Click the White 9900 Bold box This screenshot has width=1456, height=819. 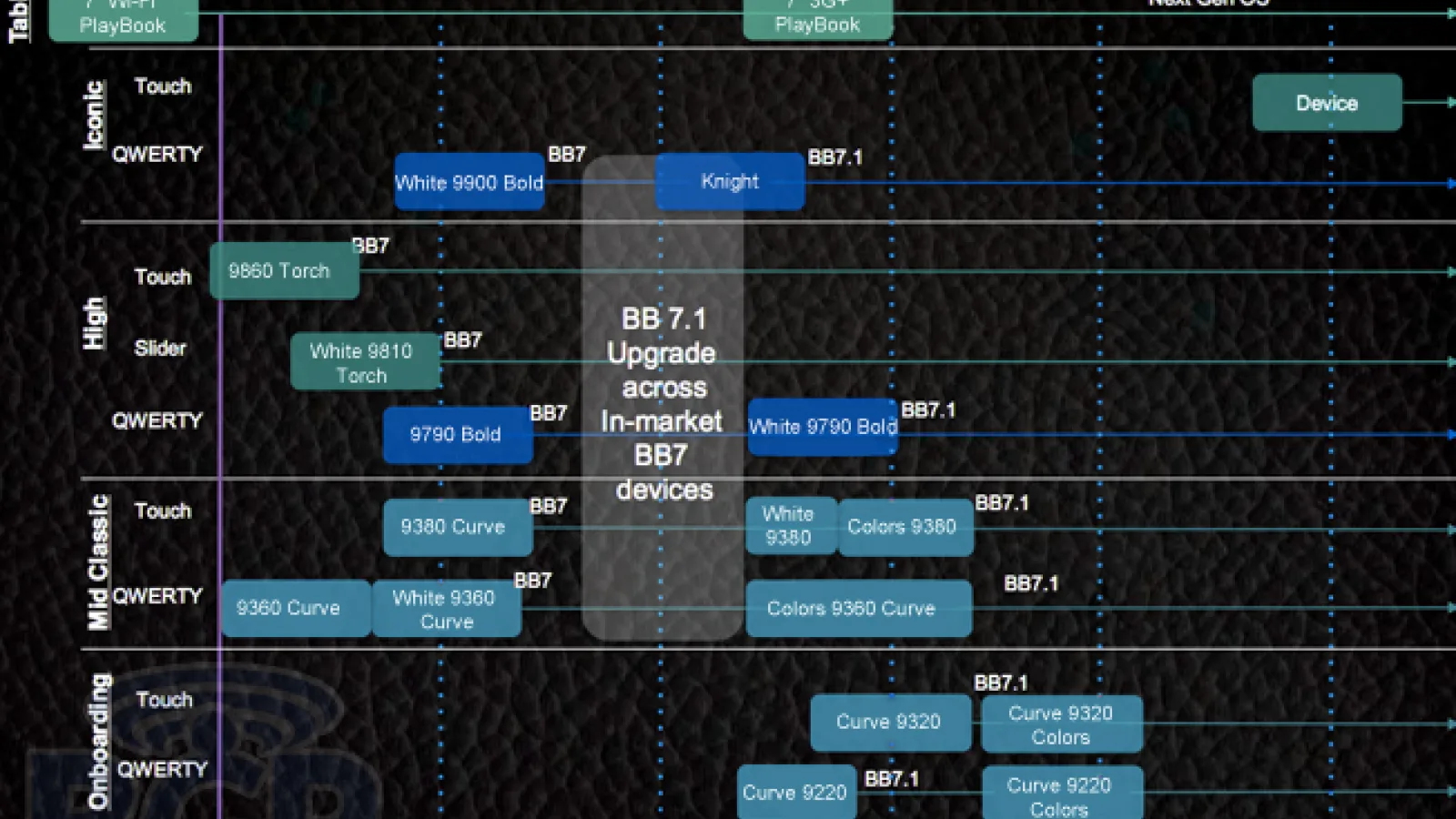click(470, 182)
